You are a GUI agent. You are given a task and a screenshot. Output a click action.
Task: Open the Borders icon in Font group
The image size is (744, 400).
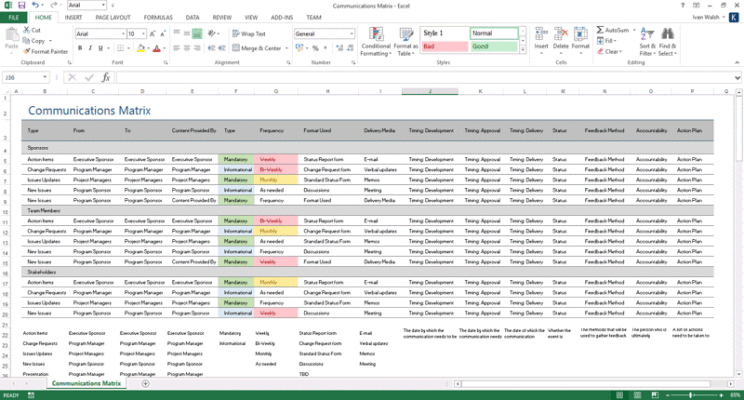[x=121, y=48]
